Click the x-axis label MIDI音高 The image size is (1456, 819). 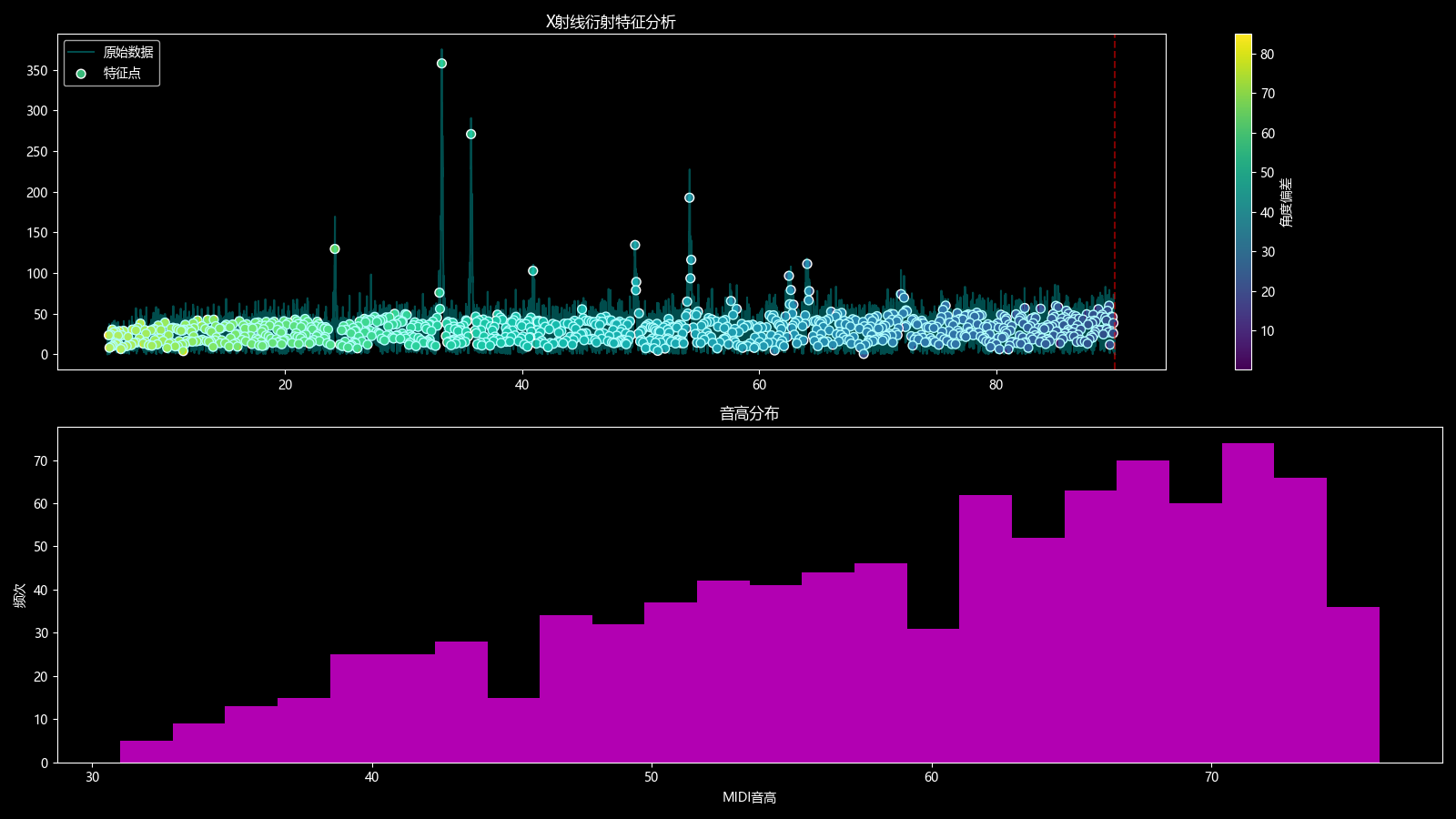tap(749, 798)
